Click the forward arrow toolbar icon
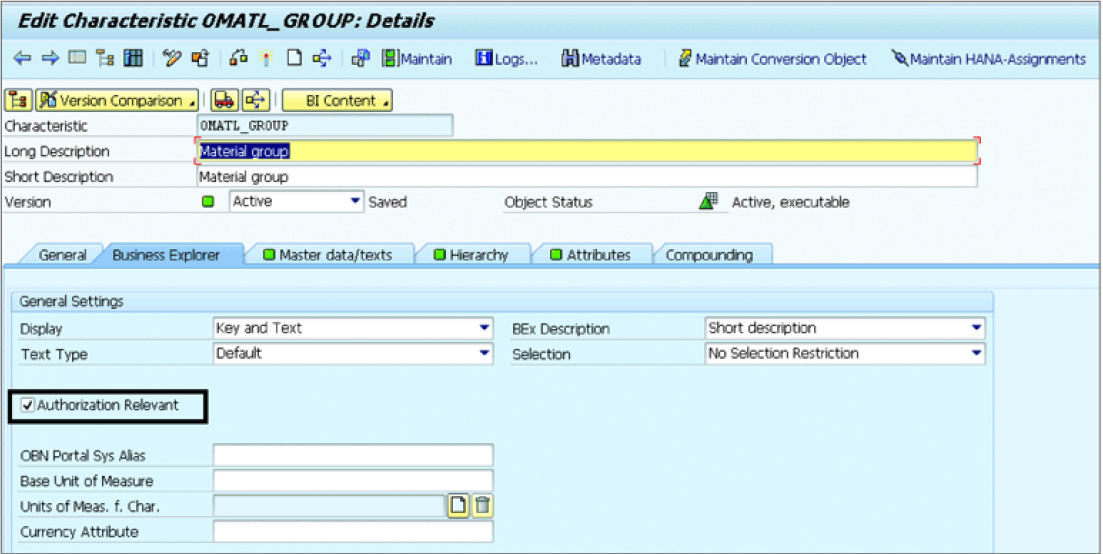1103x554 pixels. click(x=50, y=59)
